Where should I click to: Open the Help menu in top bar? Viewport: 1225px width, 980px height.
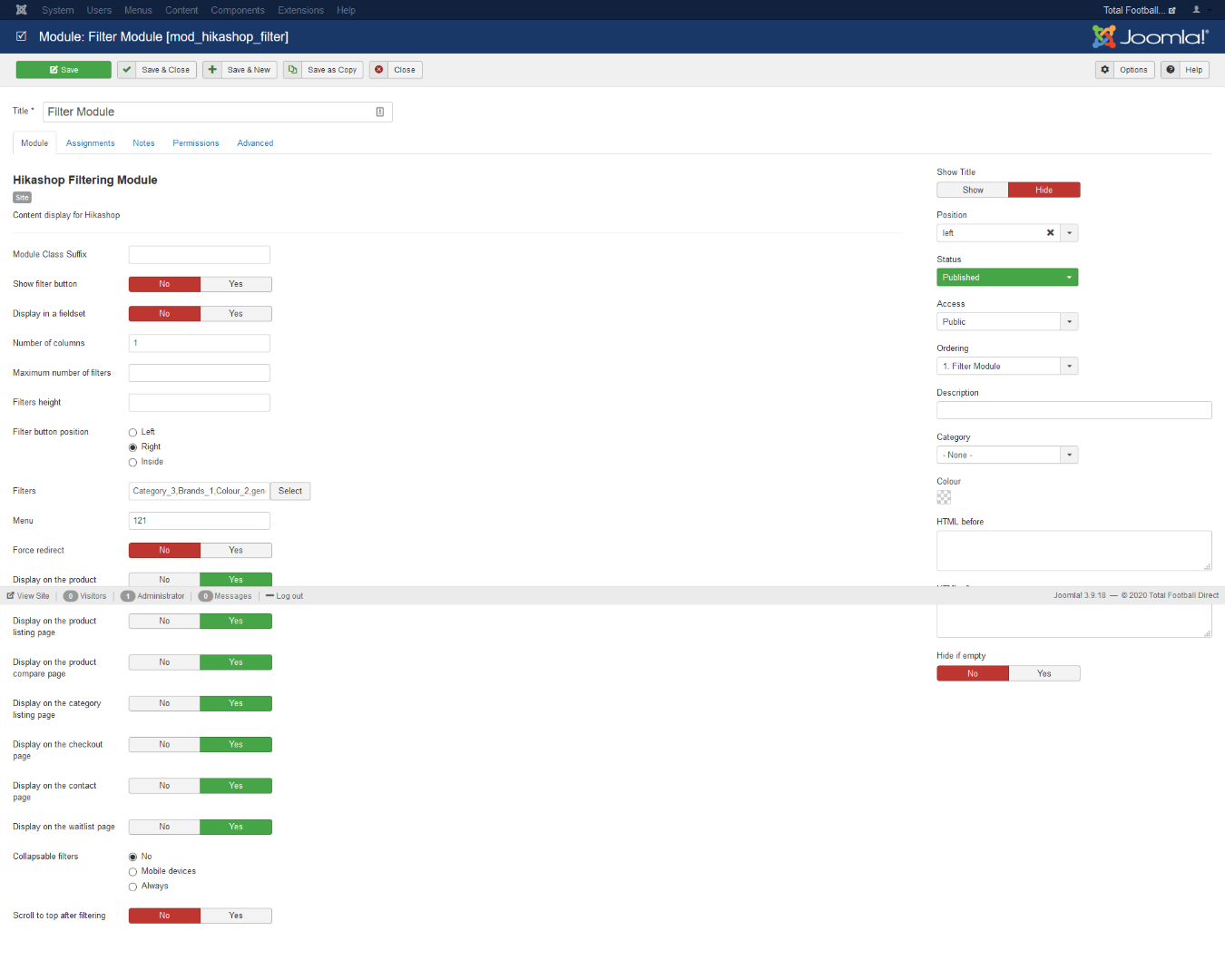346,10
